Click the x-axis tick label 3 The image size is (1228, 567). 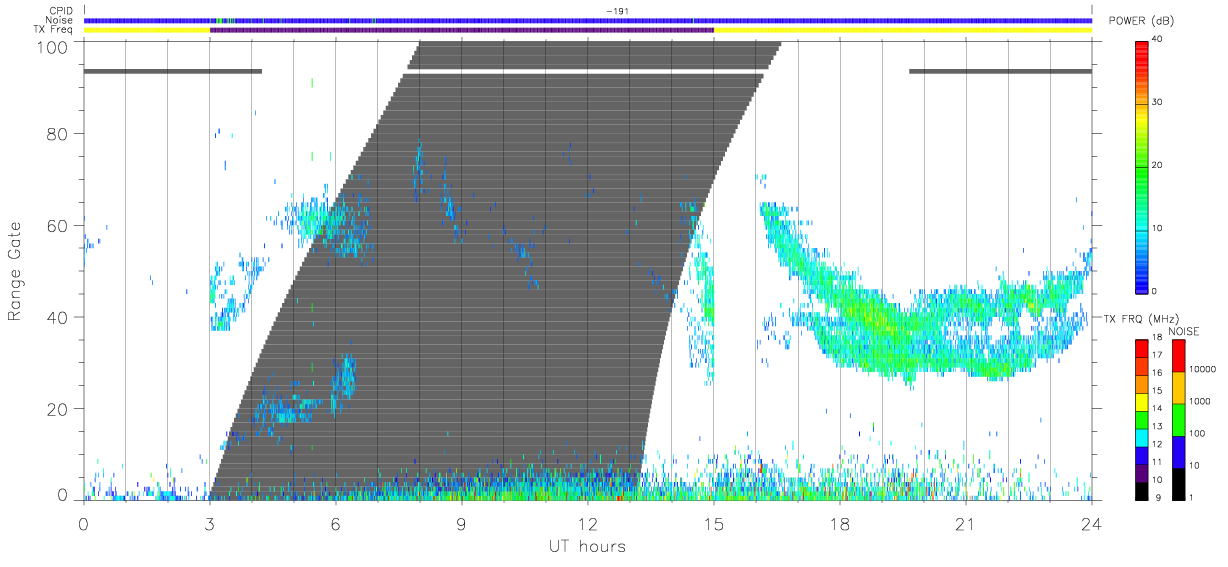pyautogui.click(x=210, y=522)
